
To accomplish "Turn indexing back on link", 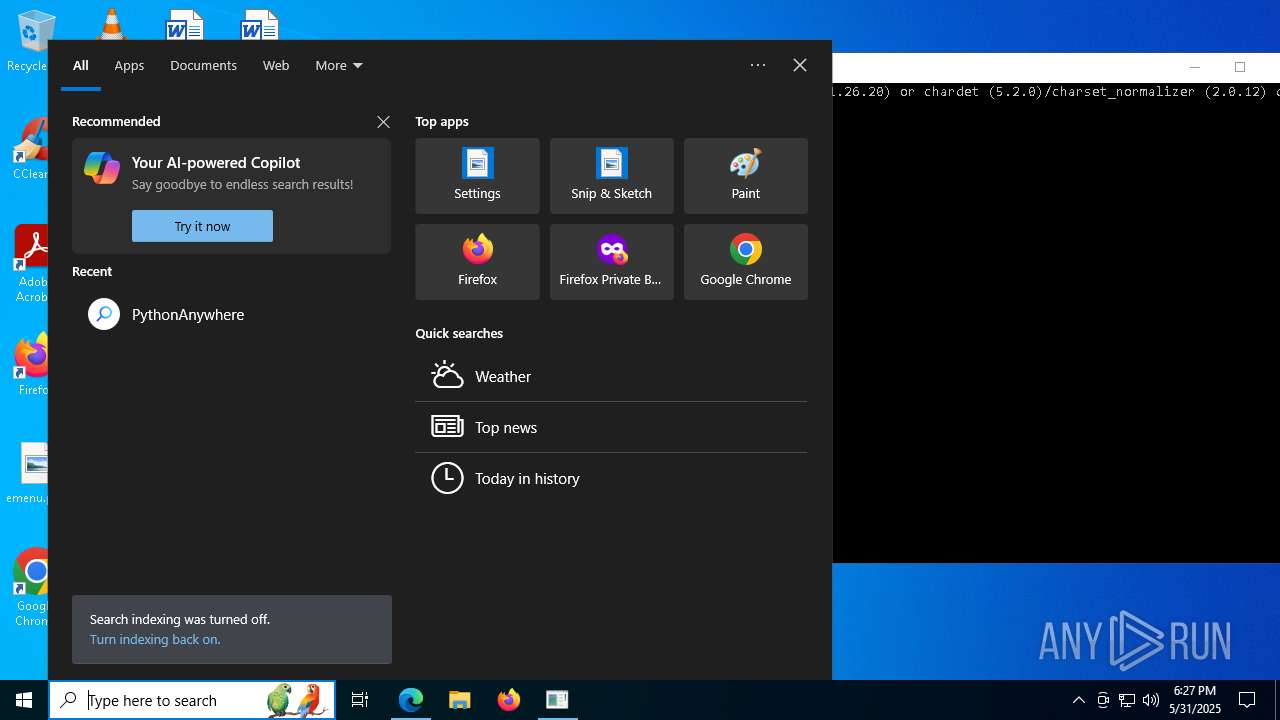I will coord(155,639).
